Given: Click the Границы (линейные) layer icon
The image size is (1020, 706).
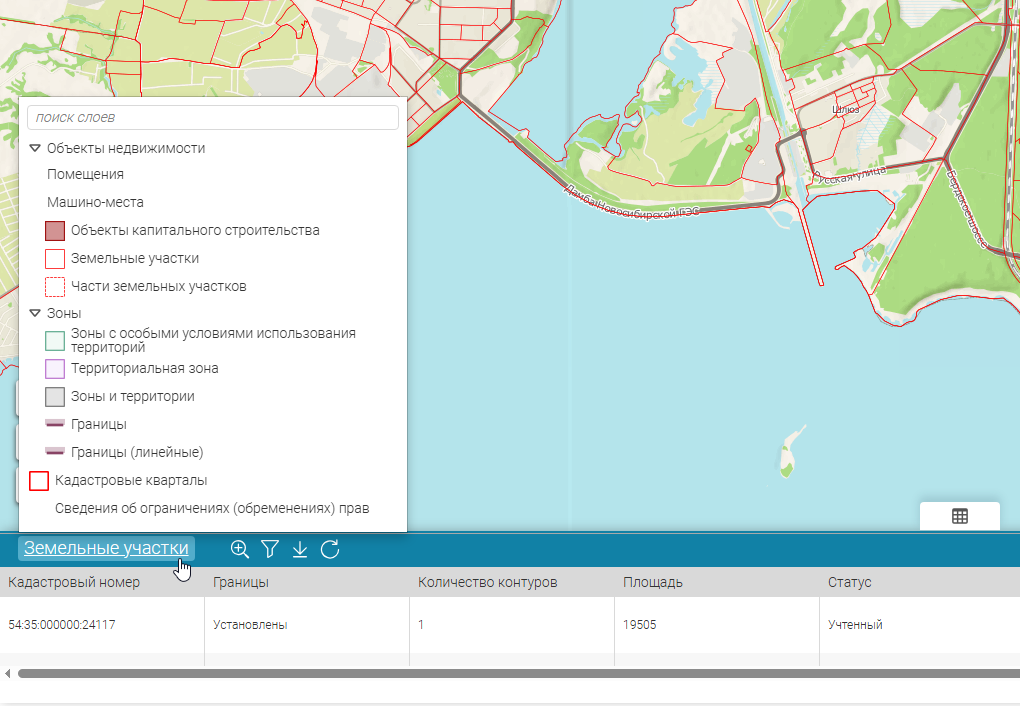Looking at the screenshot, I should (55, 452).
